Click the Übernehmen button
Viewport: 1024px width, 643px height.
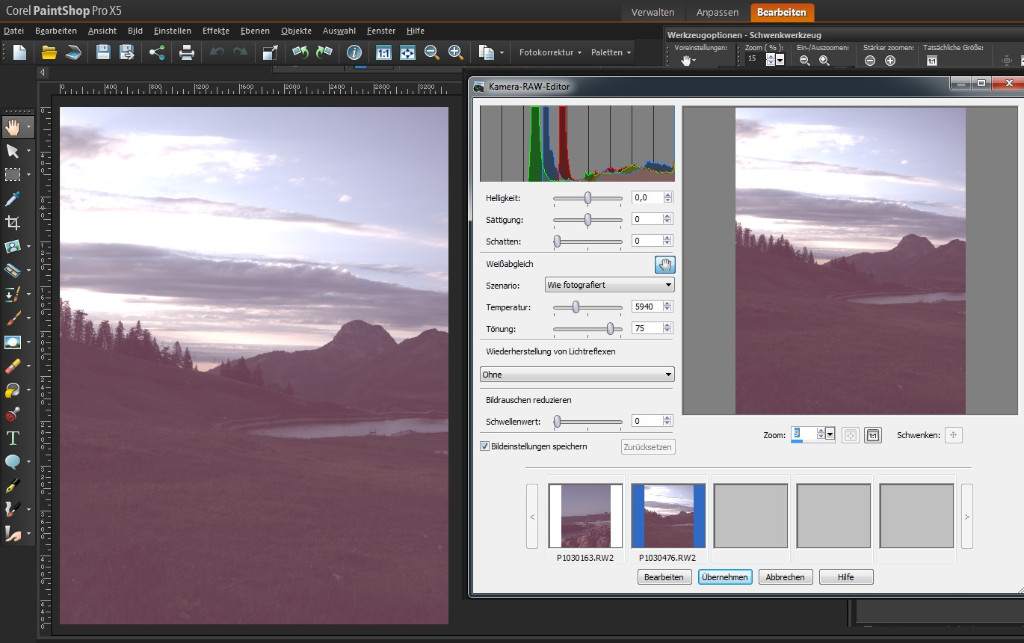point(725,577)
